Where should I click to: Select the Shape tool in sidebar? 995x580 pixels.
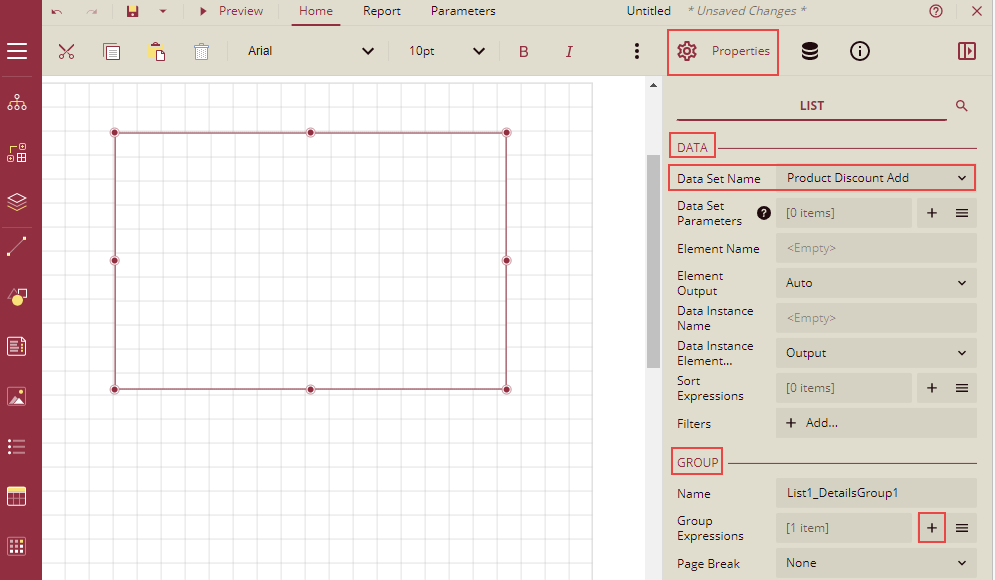17,296
